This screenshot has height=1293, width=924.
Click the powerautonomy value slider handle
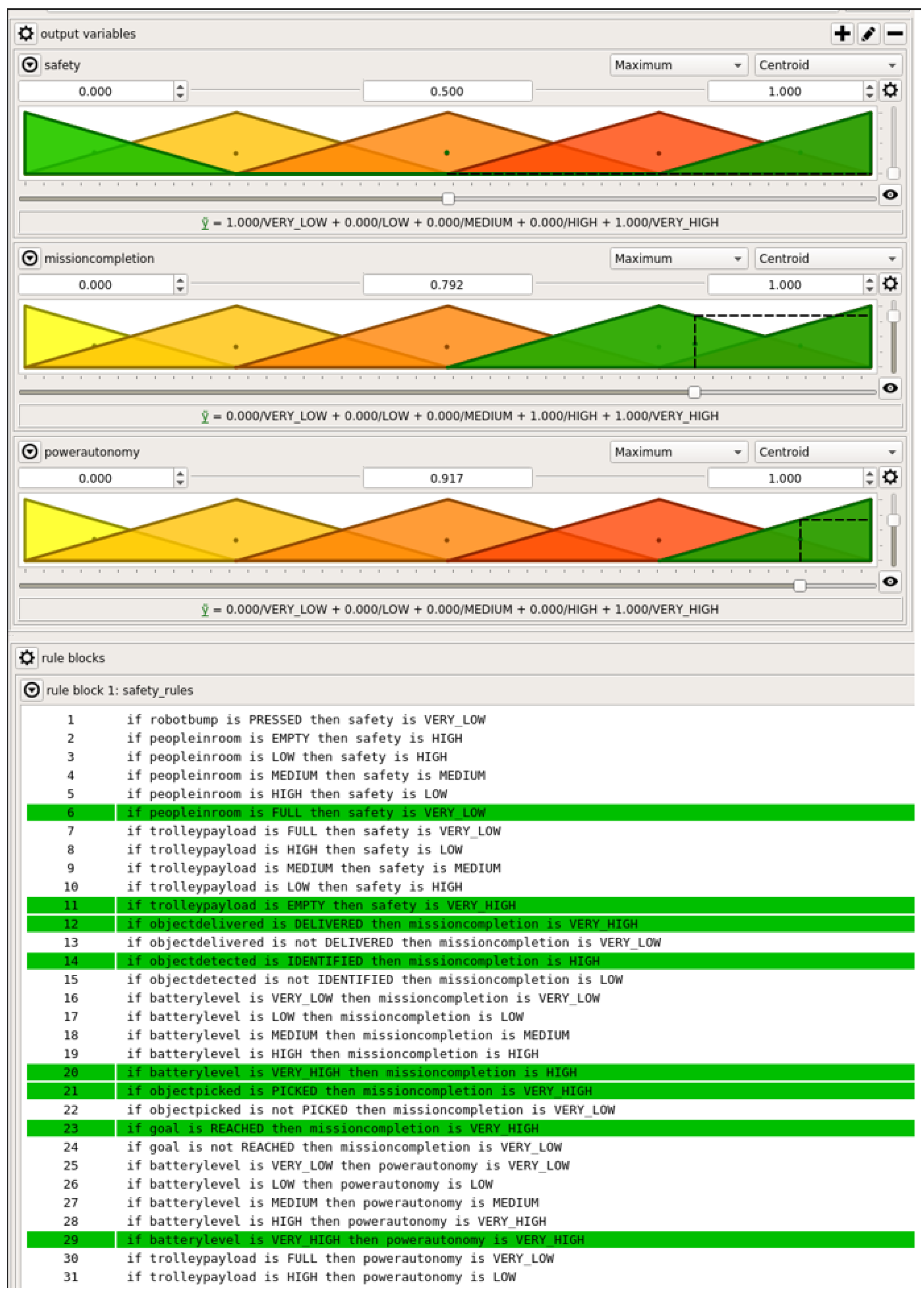(x=800, y=586)
